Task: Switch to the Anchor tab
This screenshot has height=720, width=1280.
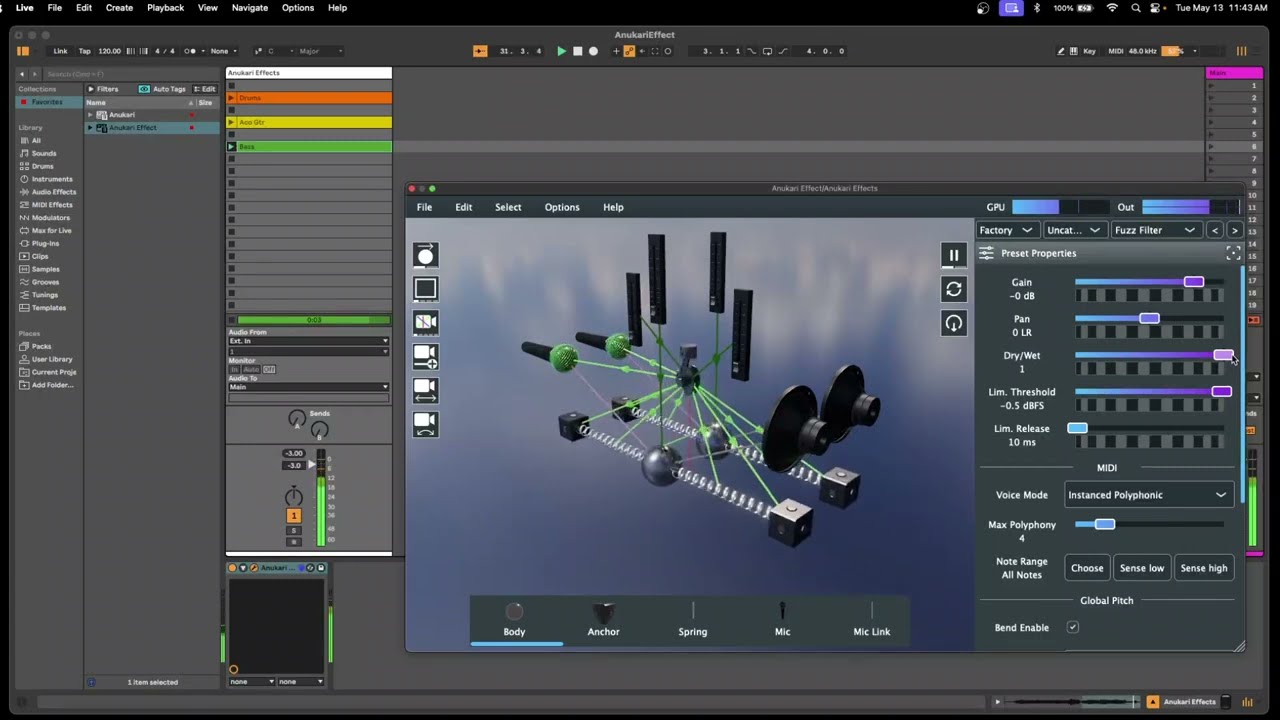Action: (x=603, y=620)
